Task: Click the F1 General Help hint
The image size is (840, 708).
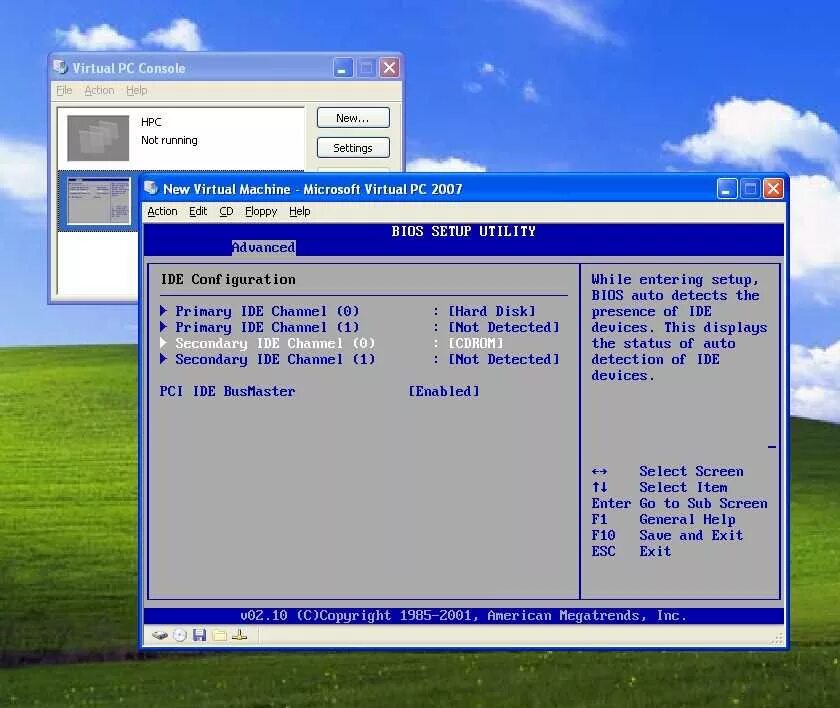Action: click(x=663, y=519)
